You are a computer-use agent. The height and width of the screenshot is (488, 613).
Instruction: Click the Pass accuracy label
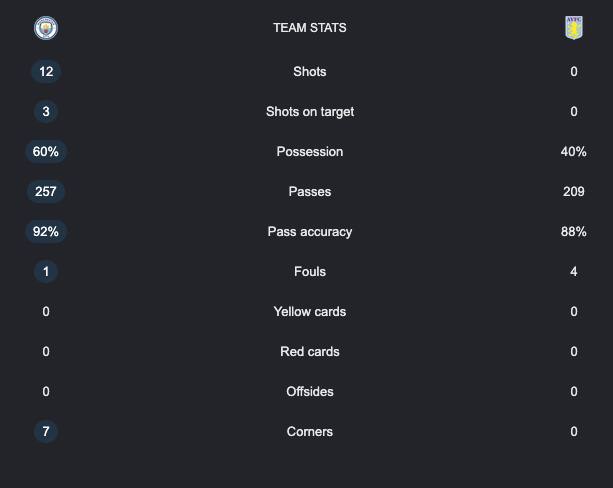click(x=310, y=232)
